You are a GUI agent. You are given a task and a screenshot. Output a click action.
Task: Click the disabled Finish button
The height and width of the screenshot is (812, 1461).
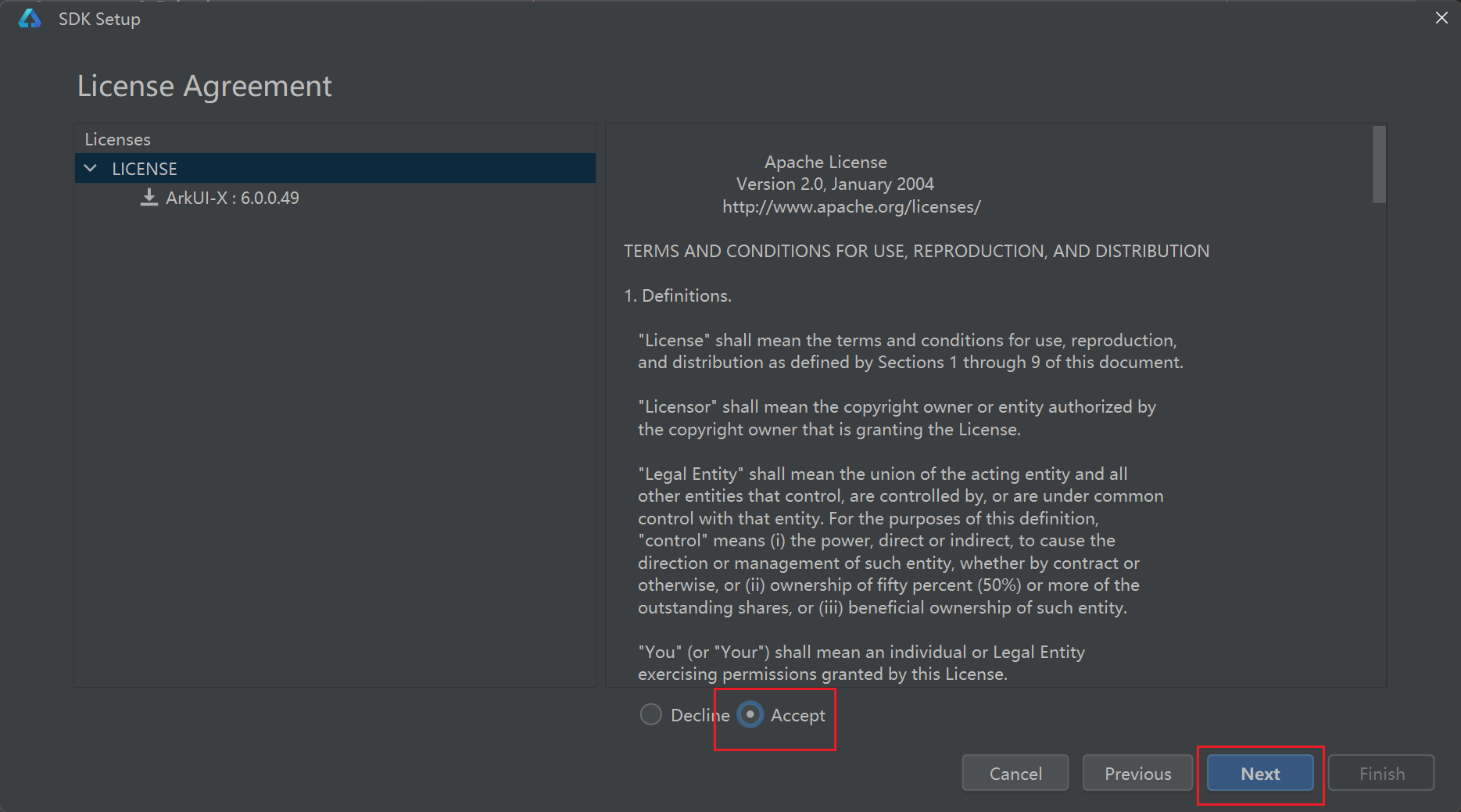(1381, 774)
